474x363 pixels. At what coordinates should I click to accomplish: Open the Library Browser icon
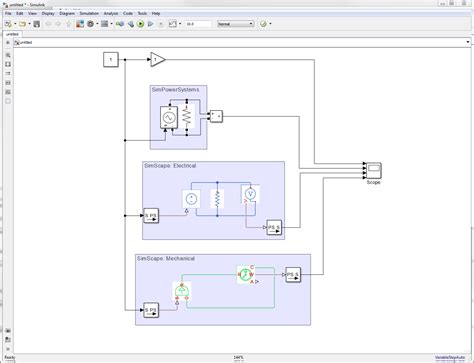pyautogui.click(x=80, y=24)
